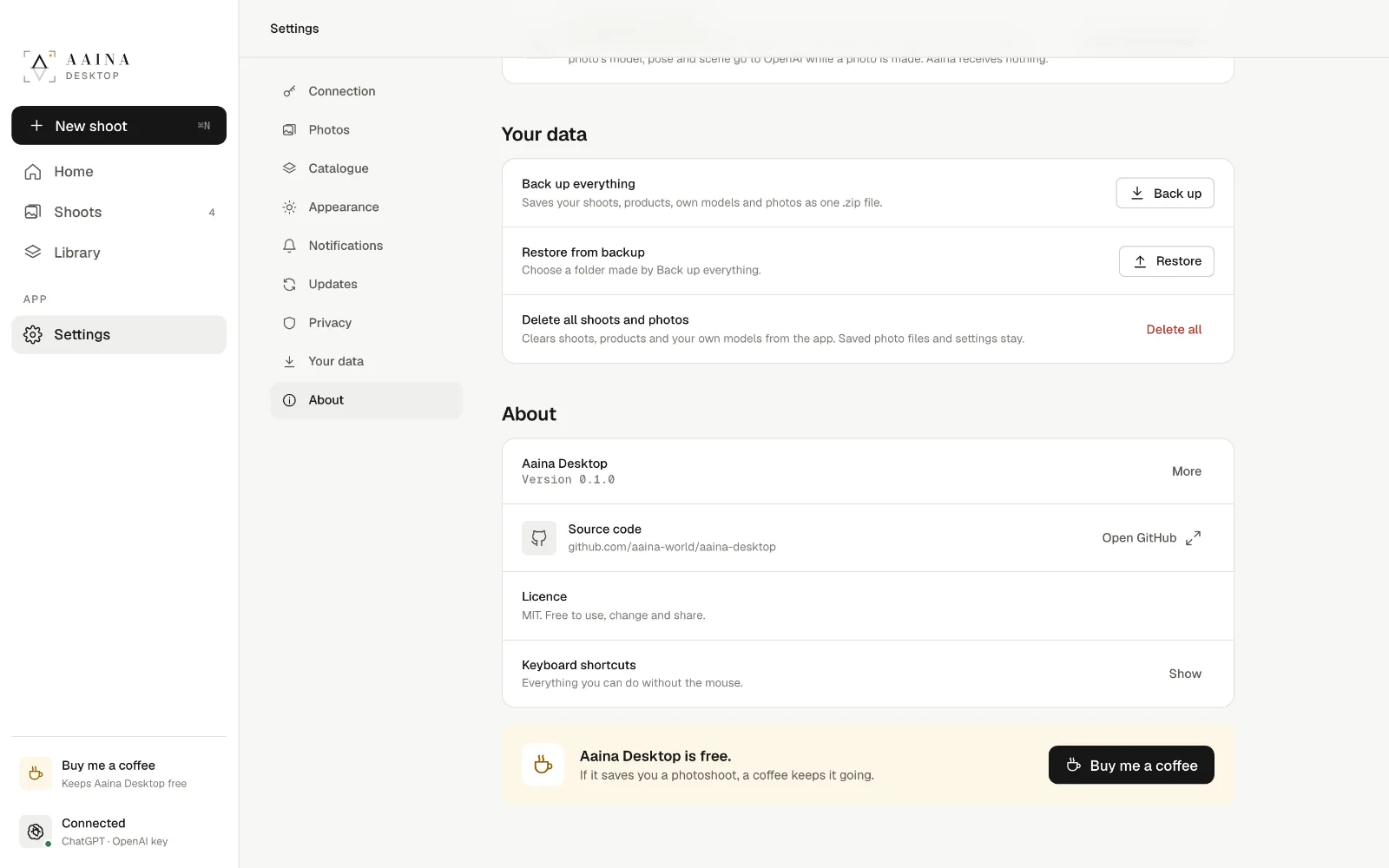Select the Privacy settings section
Screen dimensions: 1389x868
(366, 323)
